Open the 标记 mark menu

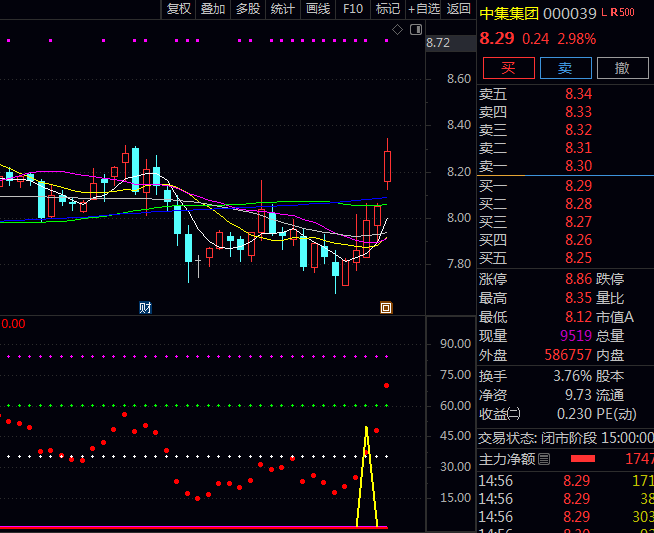click(x=387, y=9)
